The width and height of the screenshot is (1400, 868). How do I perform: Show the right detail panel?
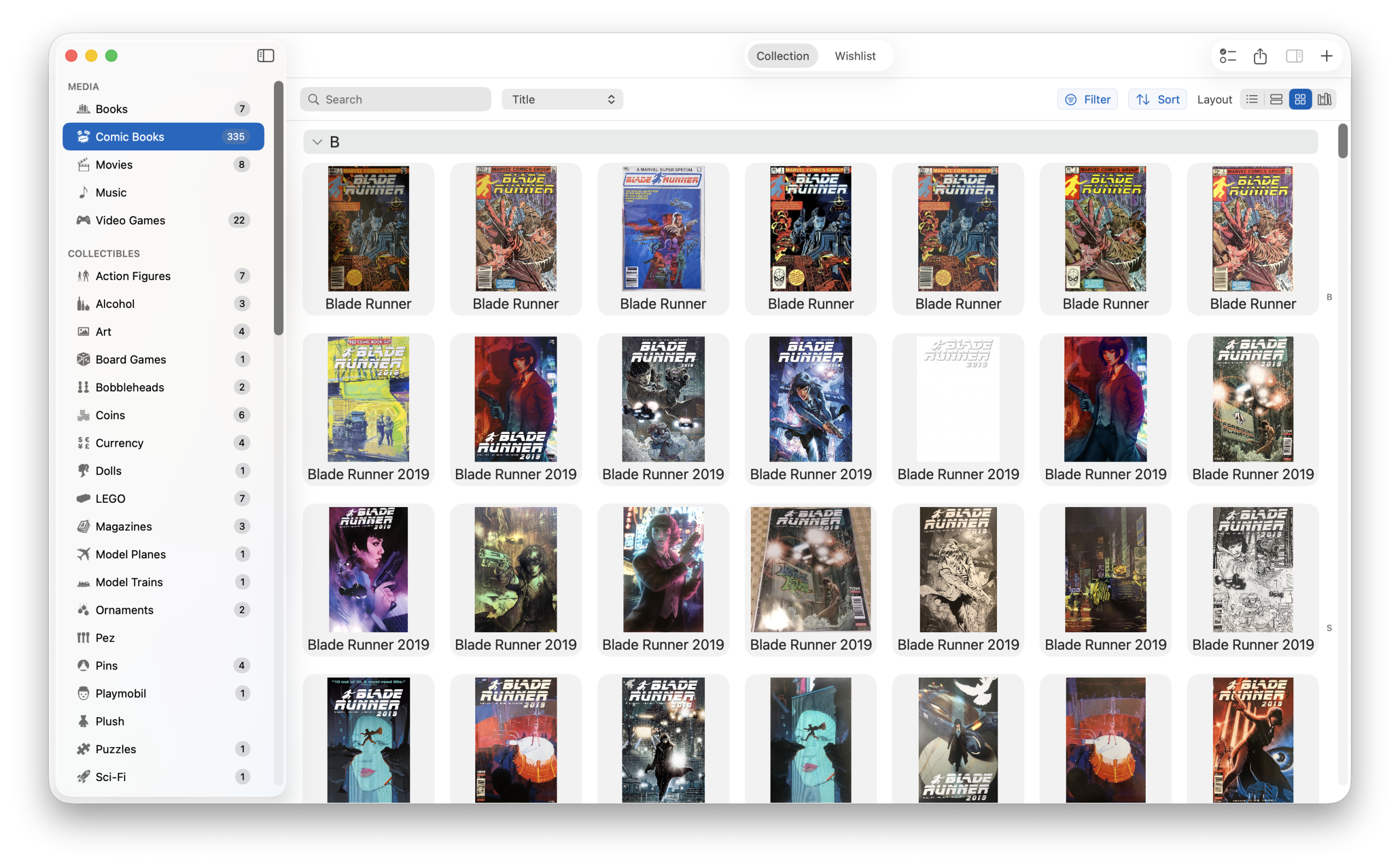1294,56
